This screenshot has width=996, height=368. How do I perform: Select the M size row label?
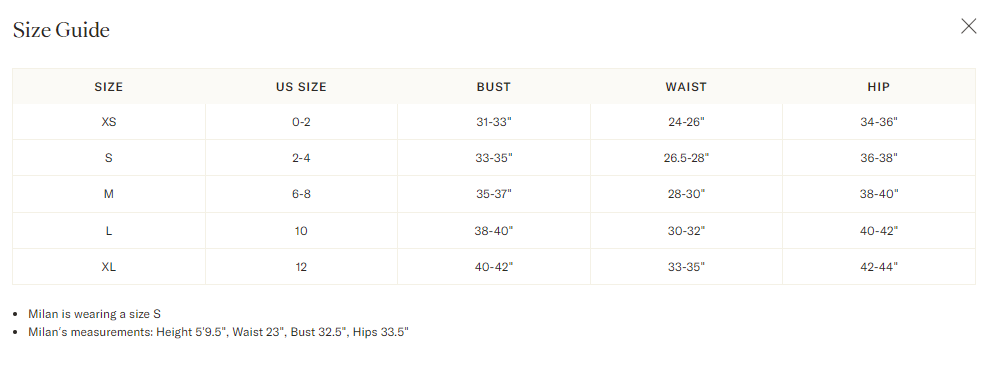(x=109, y=194)
